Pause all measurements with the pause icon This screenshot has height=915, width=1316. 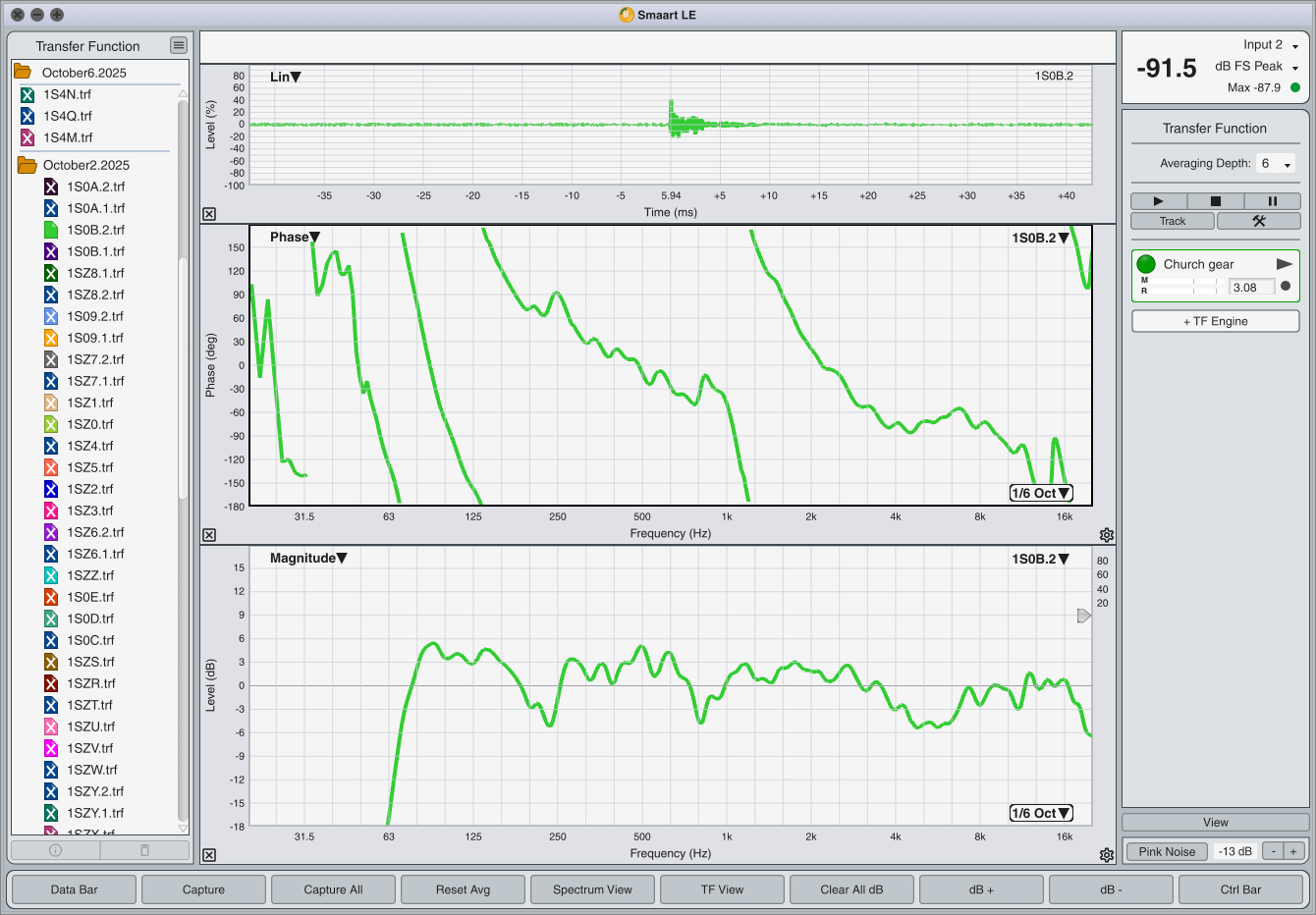(x=1272, y=201)
